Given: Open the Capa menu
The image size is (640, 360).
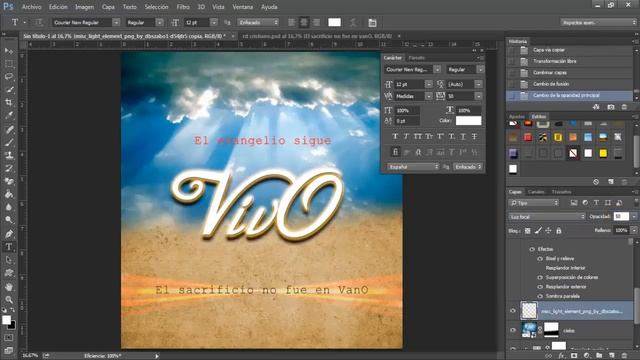Looking at the screenshot, I should coord(108,7).
